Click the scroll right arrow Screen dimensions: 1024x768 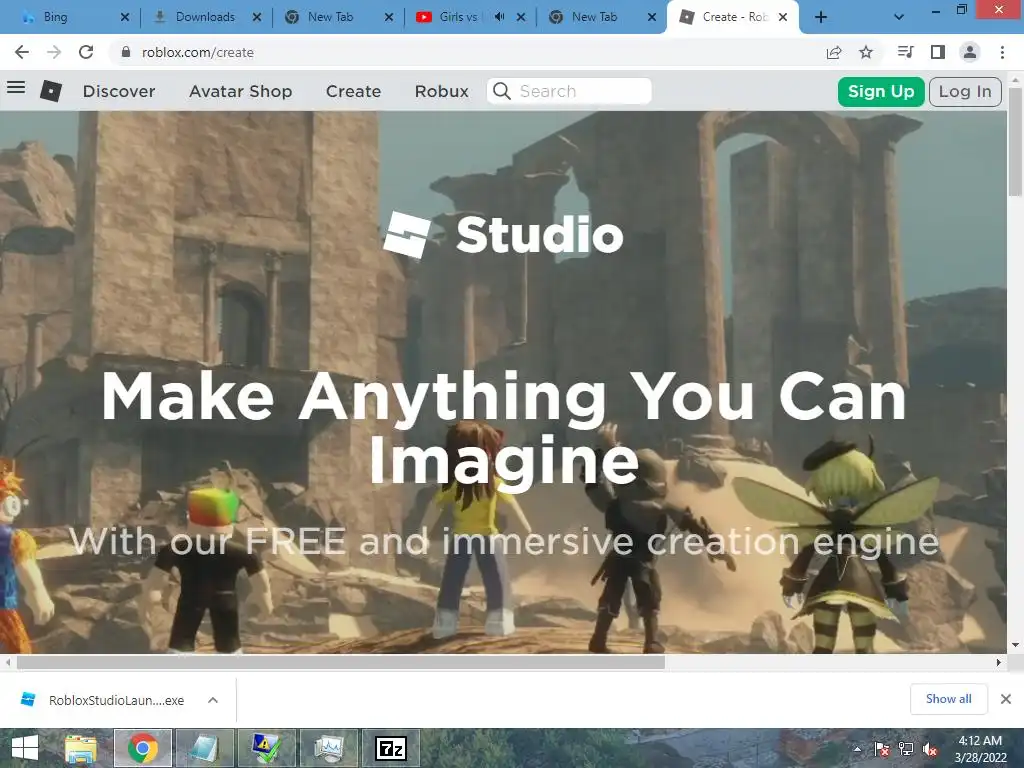[999, 662]
